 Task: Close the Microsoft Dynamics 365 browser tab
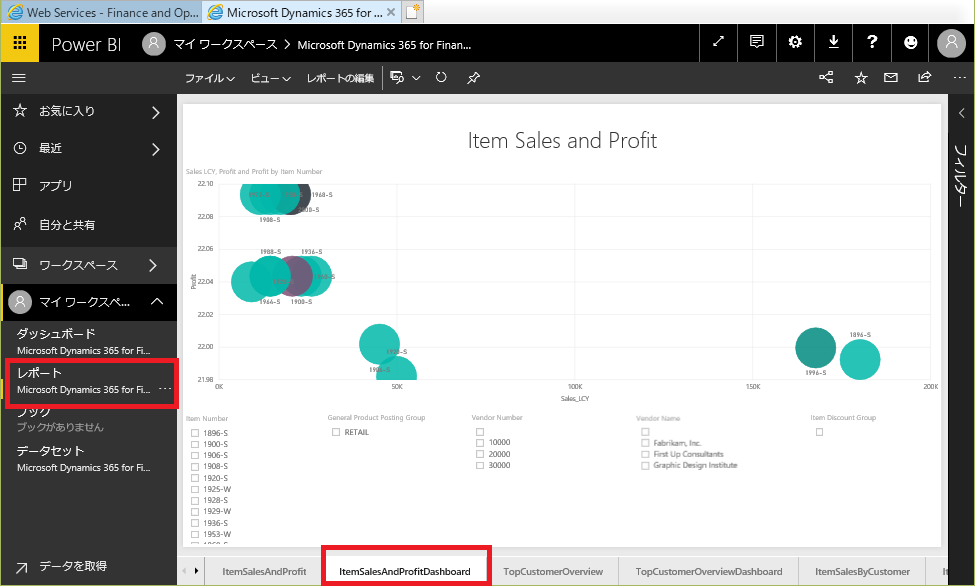(x=390, y=12)
